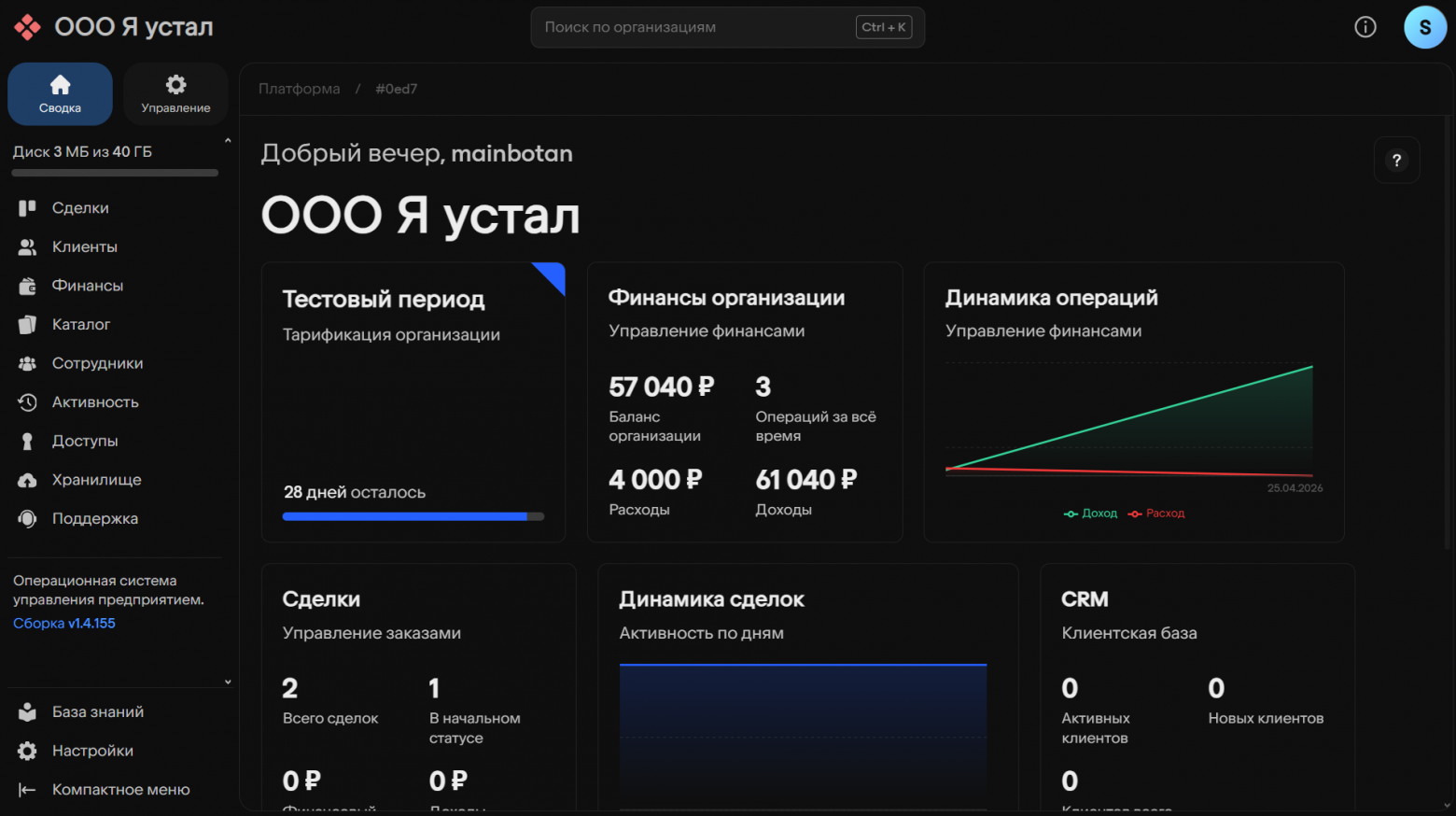Click the Диск 3 МБ из 40 ГБ label
This screenshot has height=816, width=1456.
click(82, 151)
